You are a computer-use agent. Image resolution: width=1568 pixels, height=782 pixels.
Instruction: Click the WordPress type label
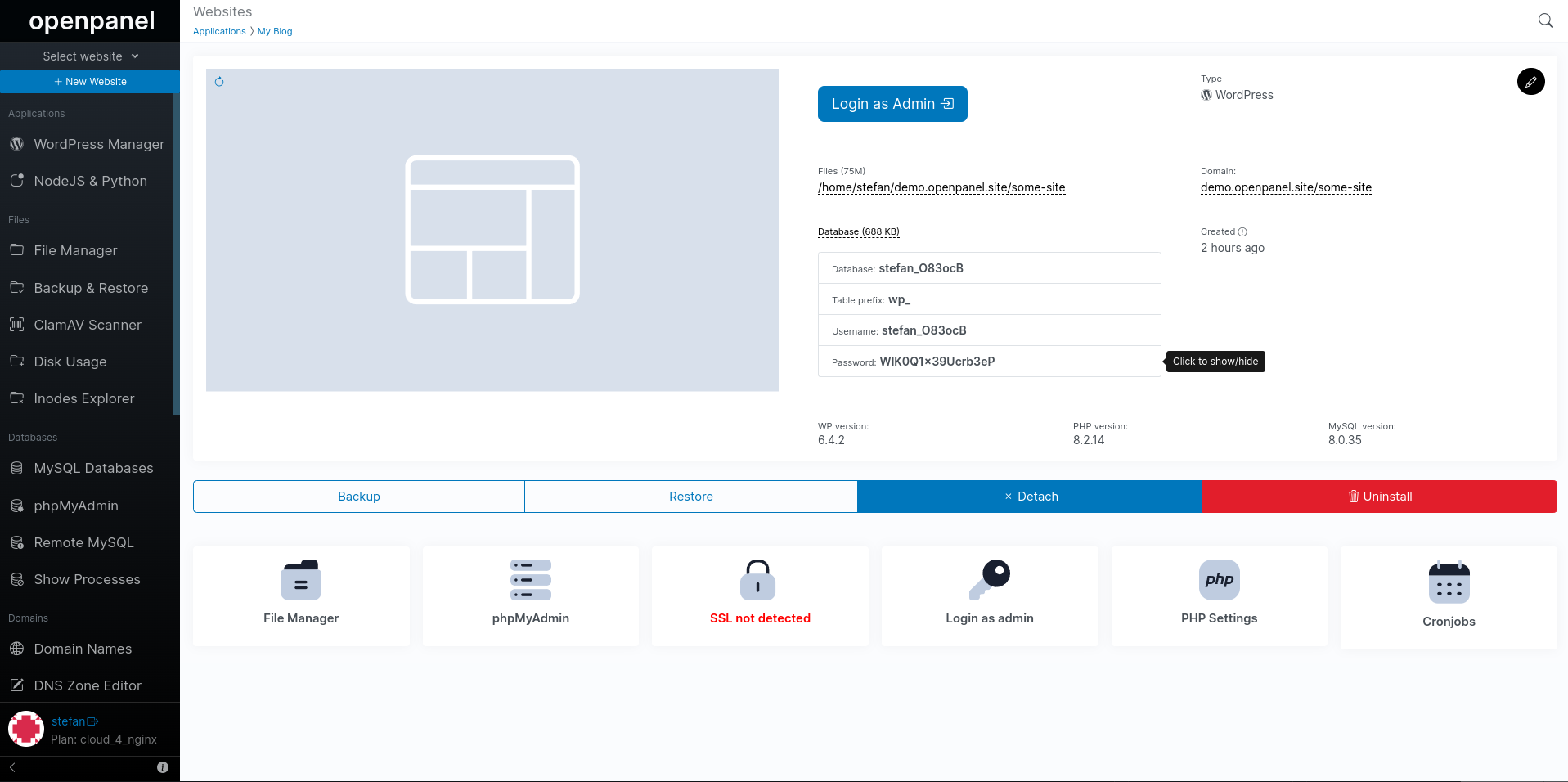(x=1238, y=95)
